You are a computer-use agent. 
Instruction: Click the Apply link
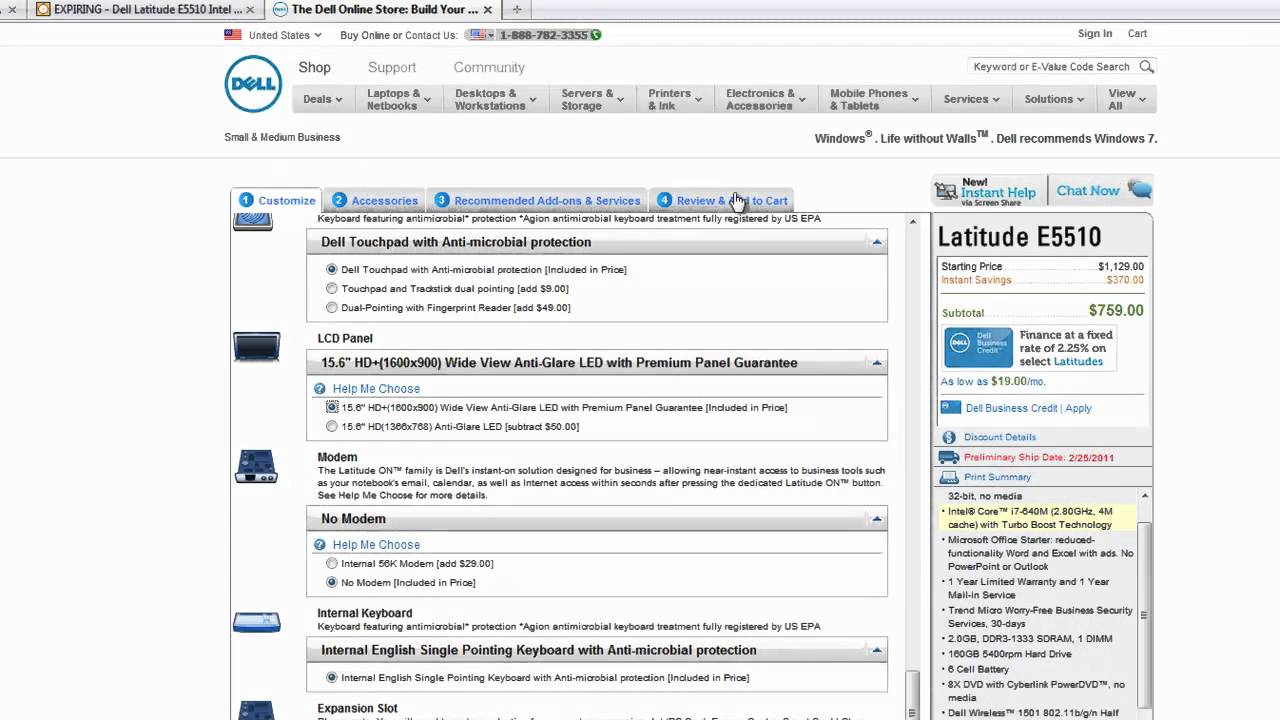coord(1078,408)
